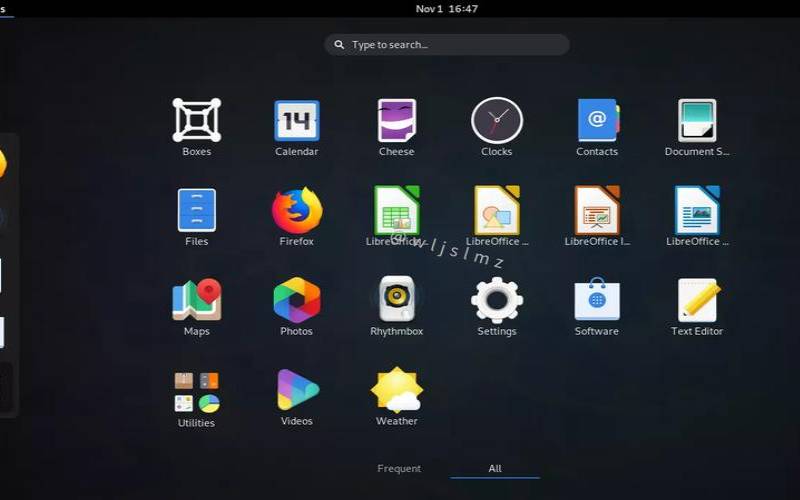This screenshot has width=800, height=500.
Task: Click the Type to search field
Action: [x=447, y=45]
